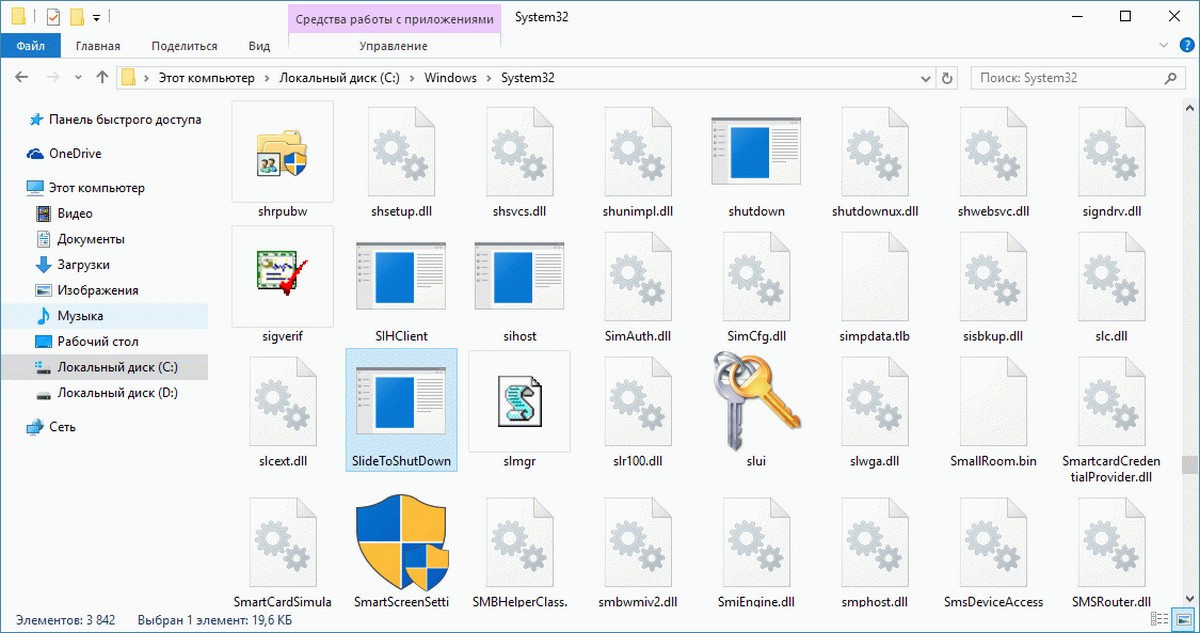Click the Properties quick access icon

coord(53,17)
